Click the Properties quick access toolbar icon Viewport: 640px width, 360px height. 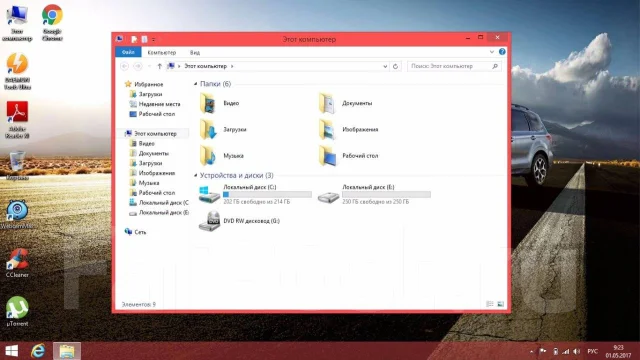pyautogui.click(x=134, y=40)
